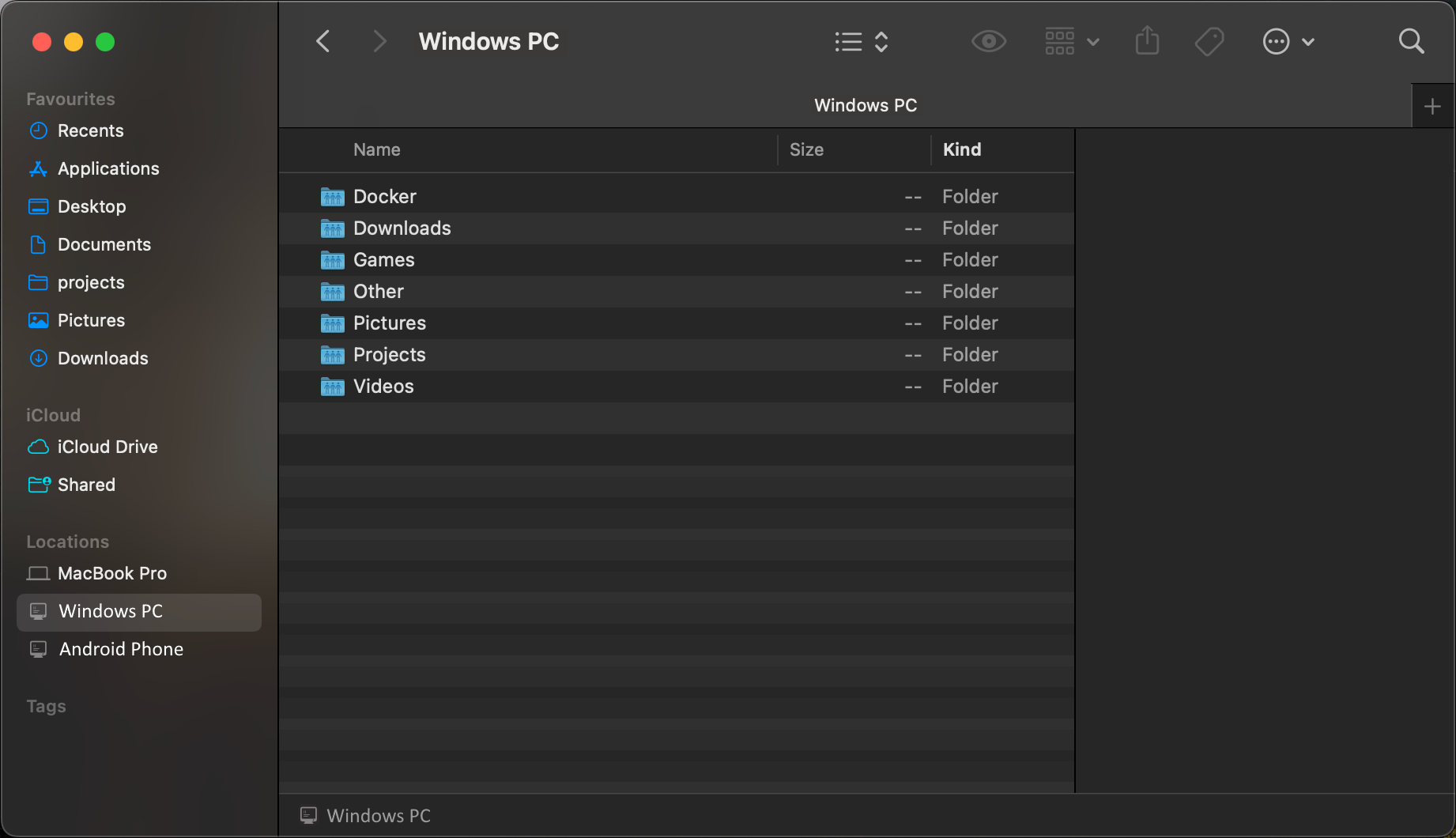Open projects in the Favourites sidebar

coord(139,282)
